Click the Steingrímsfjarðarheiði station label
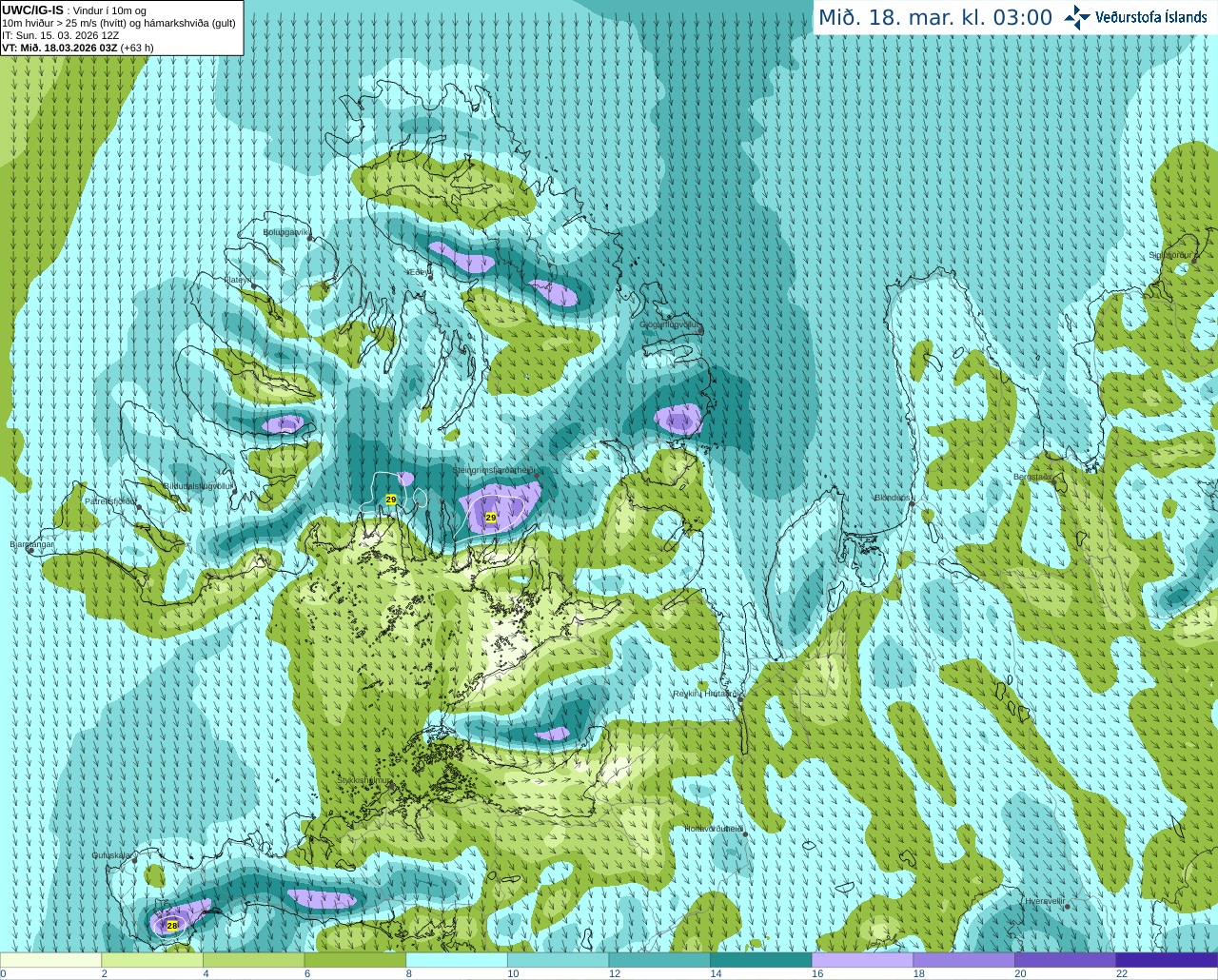1218x980 pixels. coord(494,469)
